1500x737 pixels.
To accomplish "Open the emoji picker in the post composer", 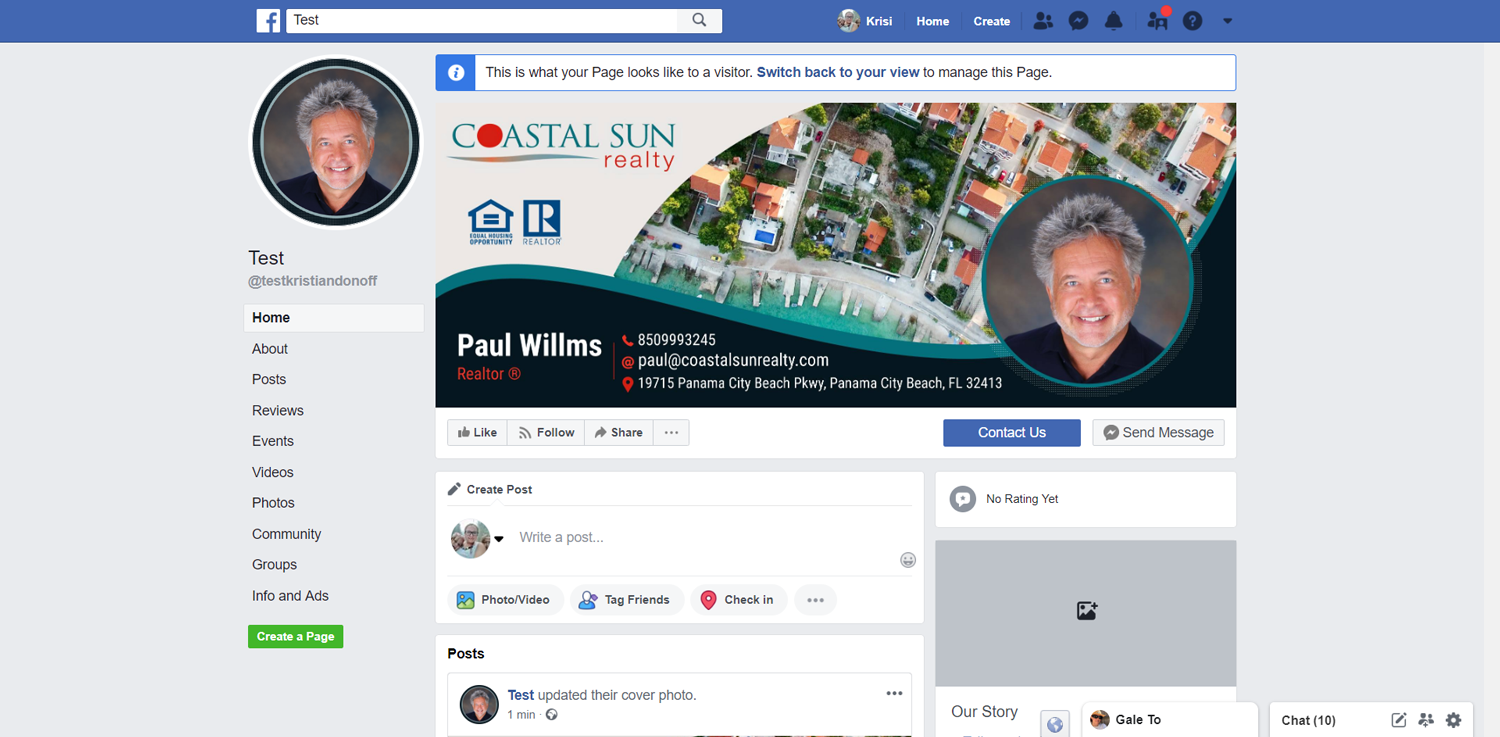I will (908, 560).
